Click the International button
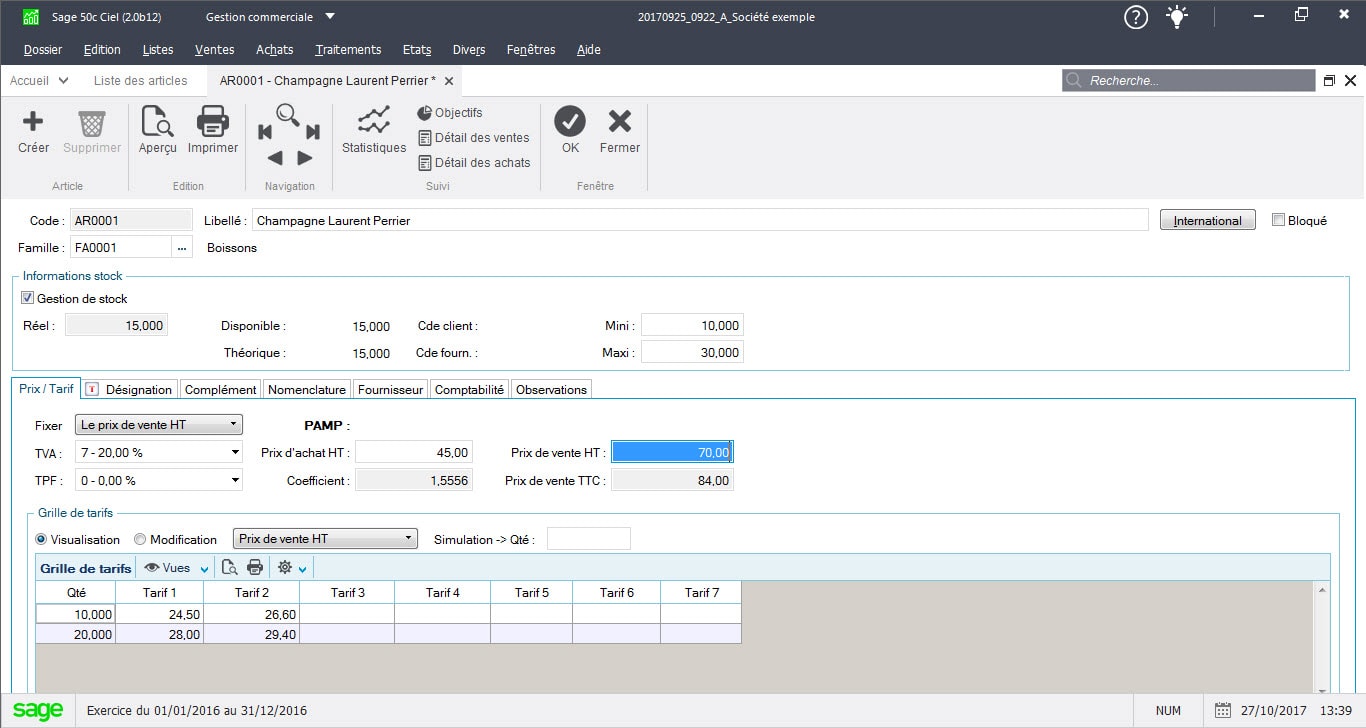Image resolution: width=1366 pixels, height=728 pixels. 1207,219
